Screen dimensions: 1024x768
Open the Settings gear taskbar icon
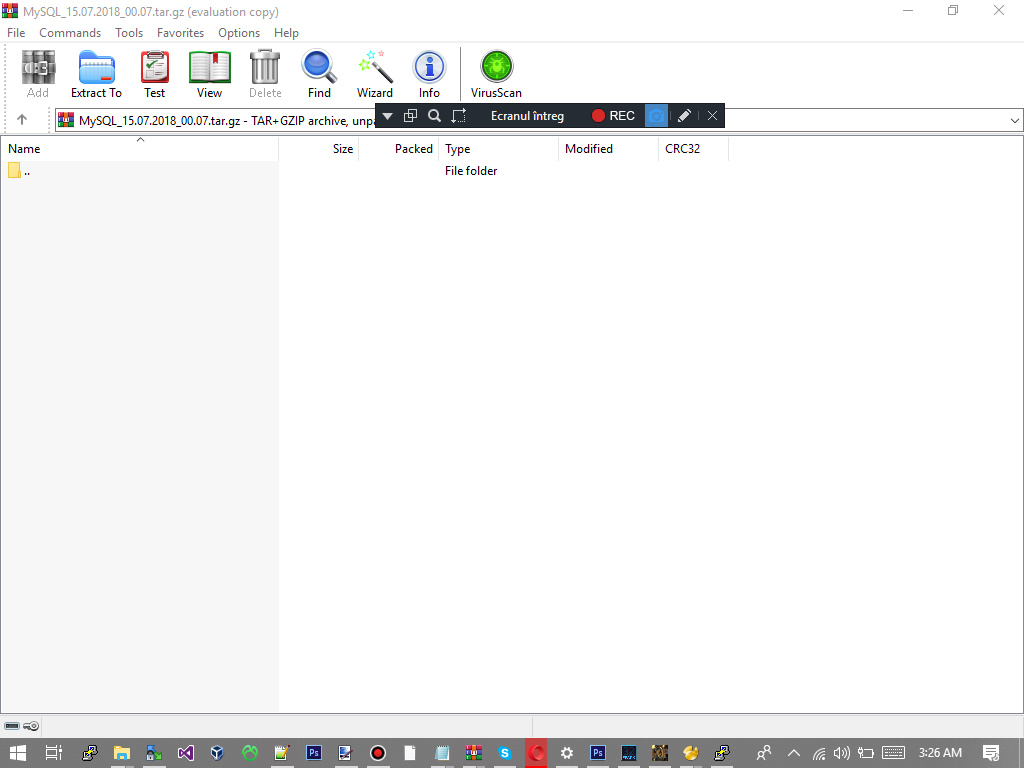coord(567,753)
